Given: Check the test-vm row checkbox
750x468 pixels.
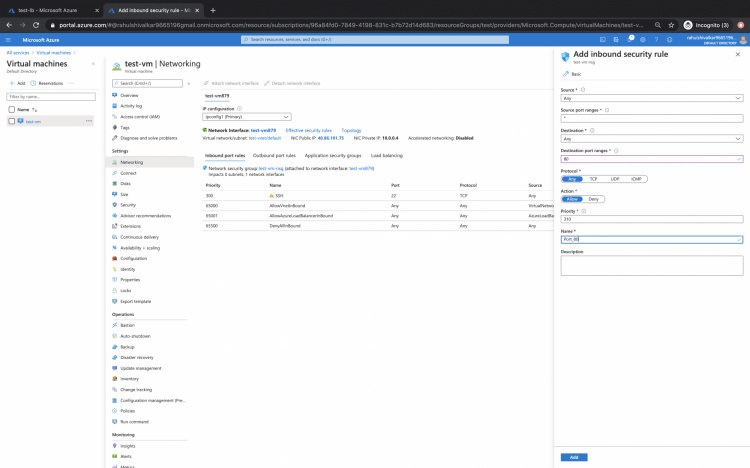Looking at the screenshot, I should point(12,121).
